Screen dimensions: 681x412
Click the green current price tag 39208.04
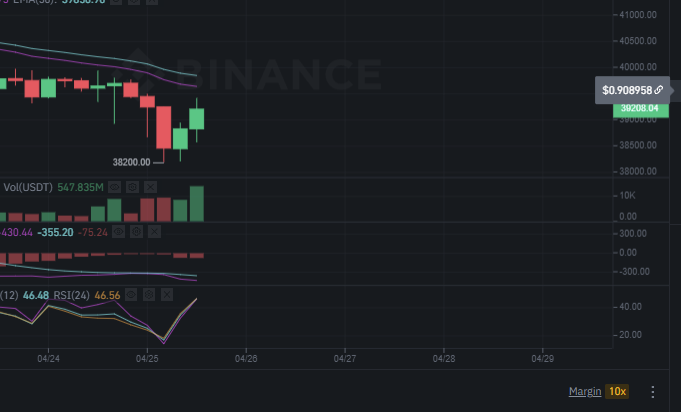pyautogui.click(x=639, y=108)
